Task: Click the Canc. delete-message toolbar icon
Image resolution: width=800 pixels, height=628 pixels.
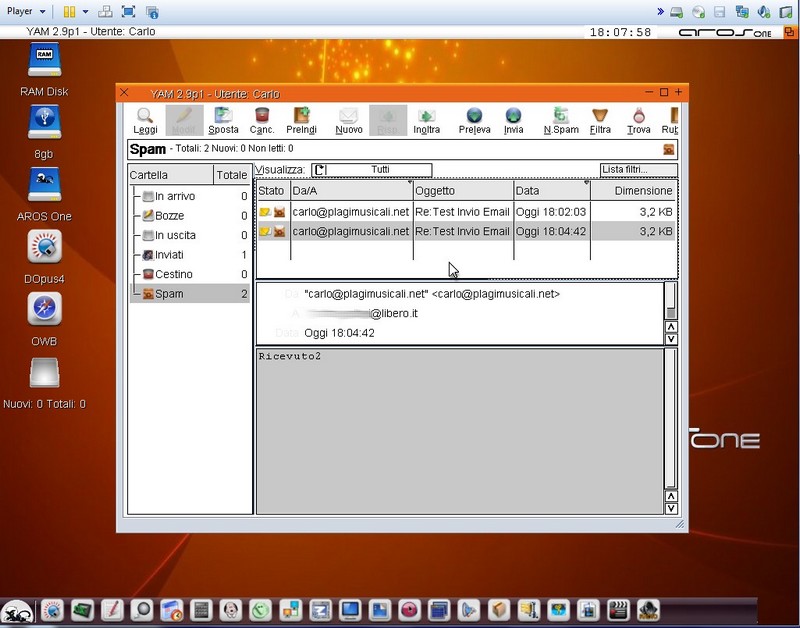Action: click(x=262, y=120)
